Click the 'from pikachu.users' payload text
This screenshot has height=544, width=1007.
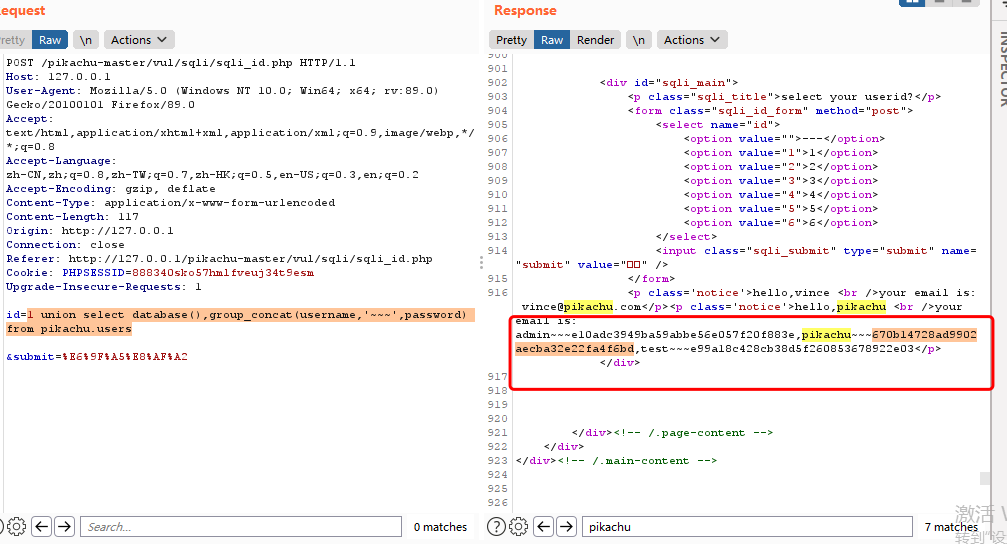(x=69, y=329)
